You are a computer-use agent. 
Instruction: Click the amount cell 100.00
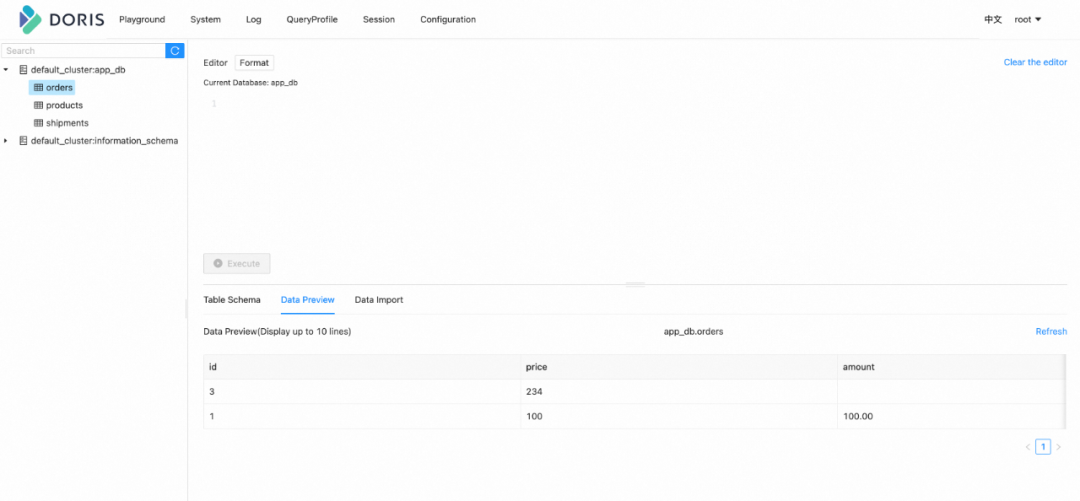(x=952, y=417)
